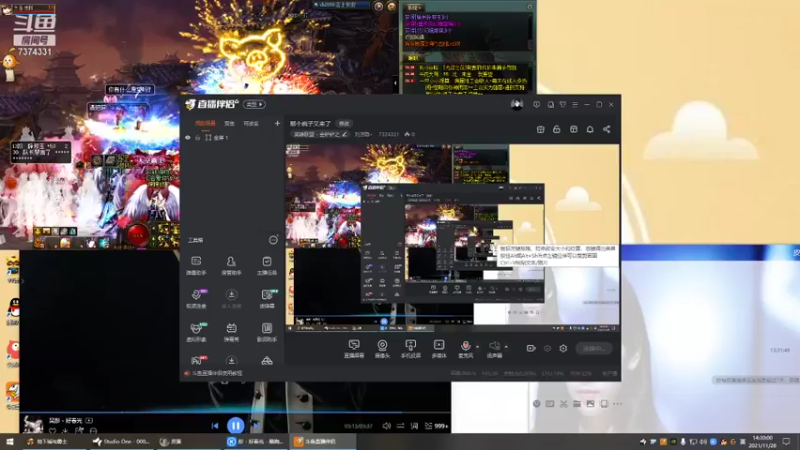Toggle visibility eye of 全屏 1 source
Viewport: 800px width, 450px height.
click(x=188, y=138)
